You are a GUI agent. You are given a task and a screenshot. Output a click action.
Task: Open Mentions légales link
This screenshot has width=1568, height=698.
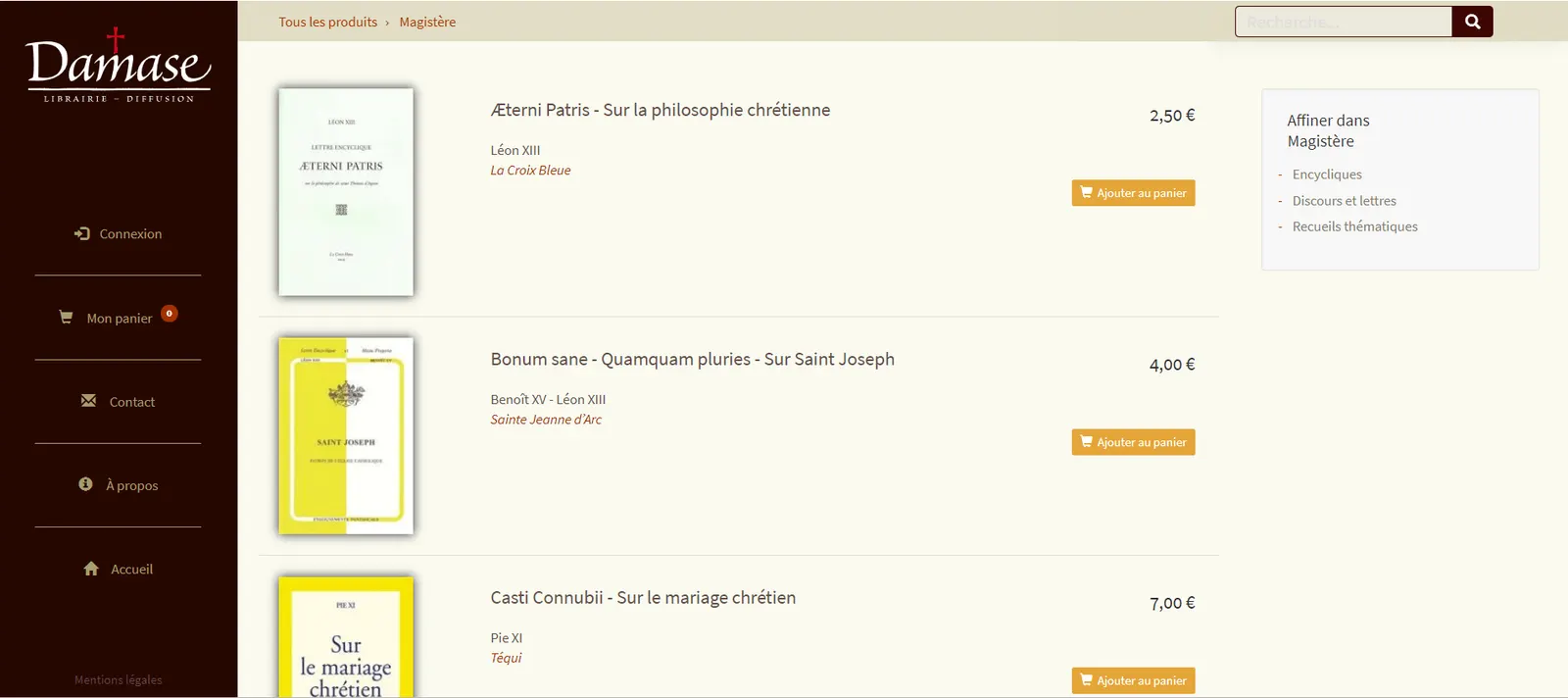click(118, 679)
